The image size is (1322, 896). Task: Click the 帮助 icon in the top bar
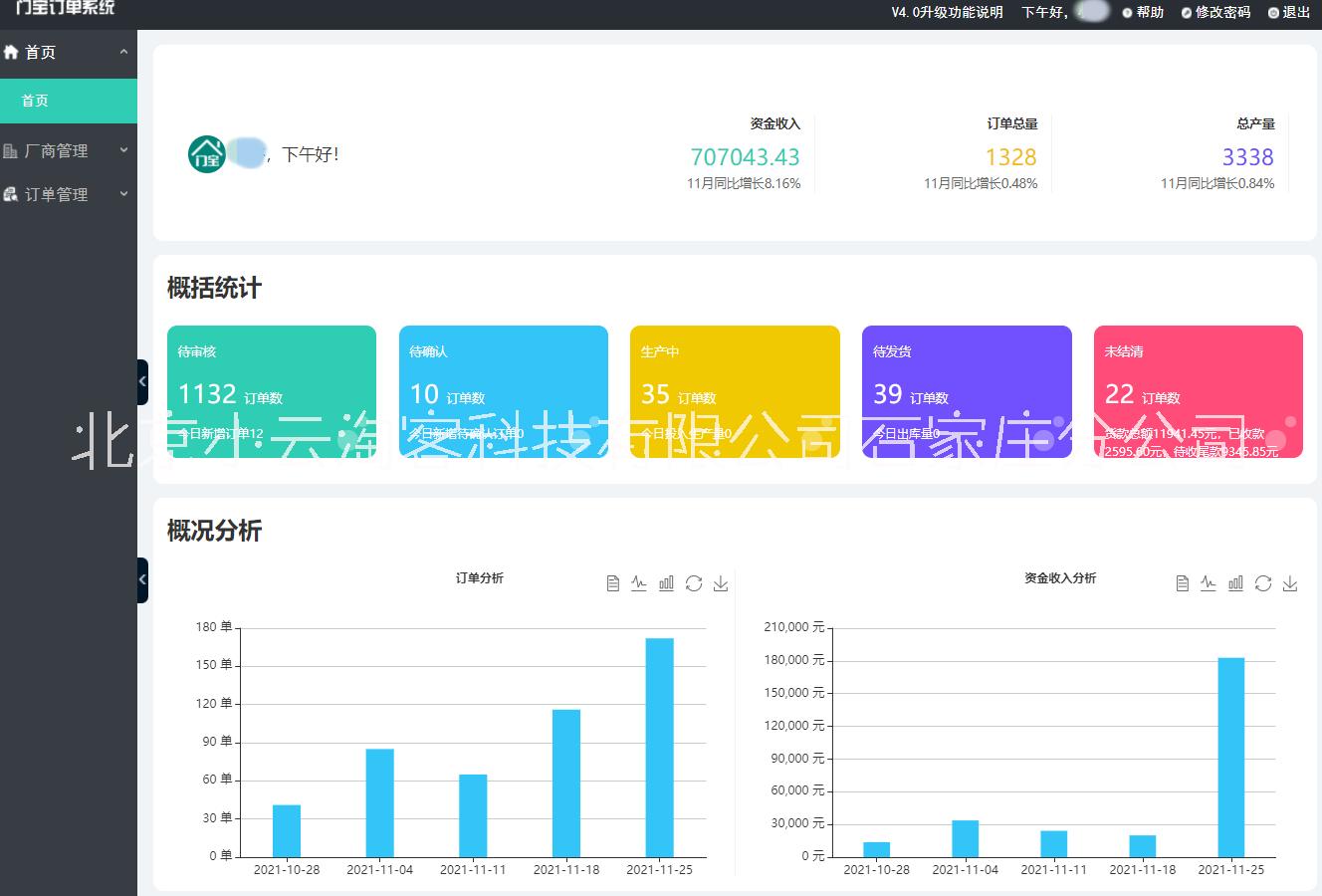pyautogui.click(x=1127, y=13)
